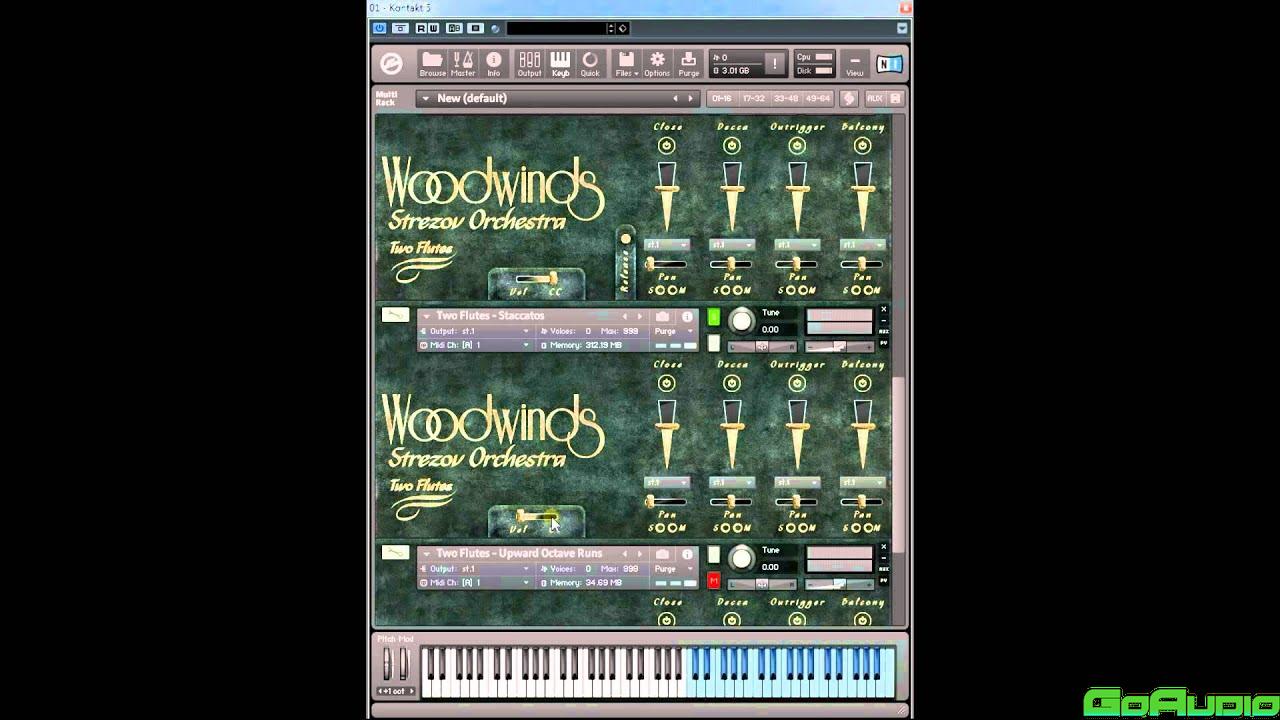
Task: Take snapshot of Two Flutes Staccatos
Action: pos(662,316)
